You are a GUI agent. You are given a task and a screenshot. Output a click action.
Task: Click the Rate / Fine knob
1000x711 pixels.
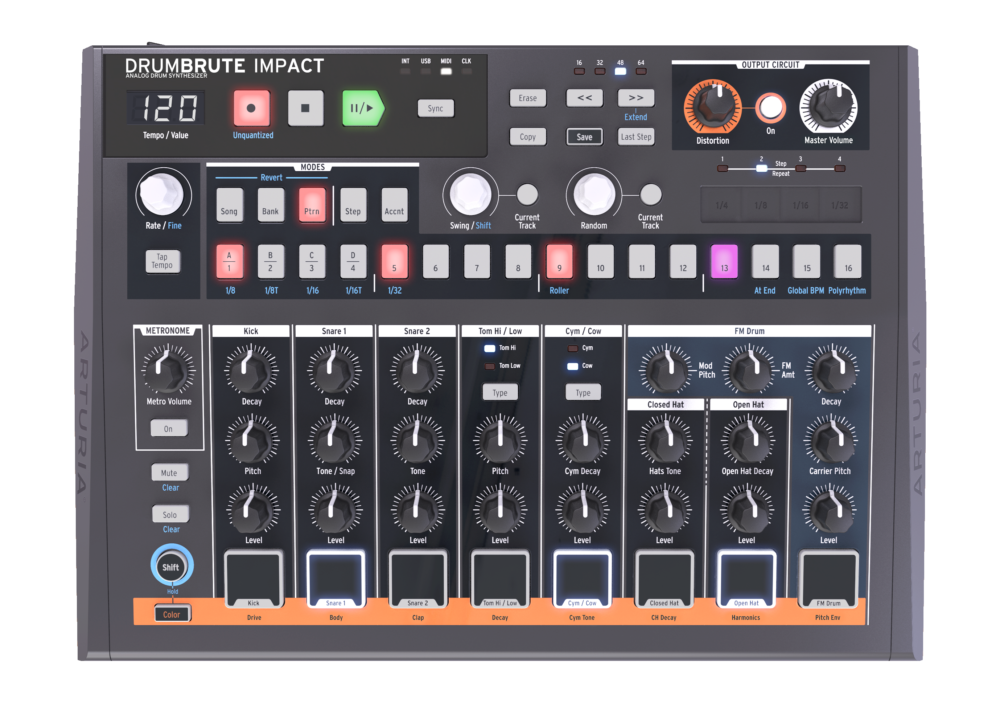pyautogui.click(x=162, y=194)
